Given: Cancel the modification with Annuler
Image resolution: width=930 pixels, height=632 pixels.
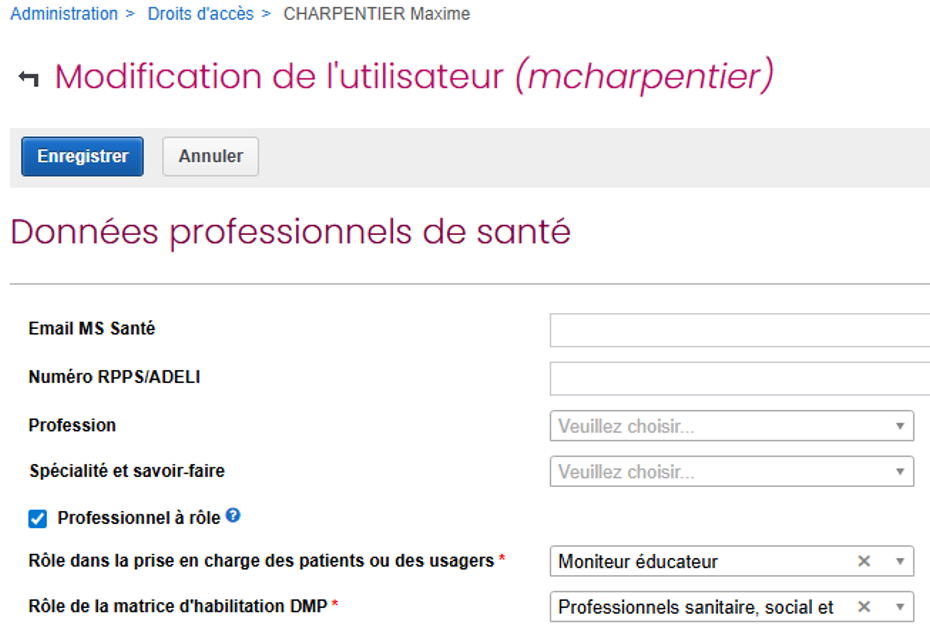Looking at the screenshot, I should (210, 156).
